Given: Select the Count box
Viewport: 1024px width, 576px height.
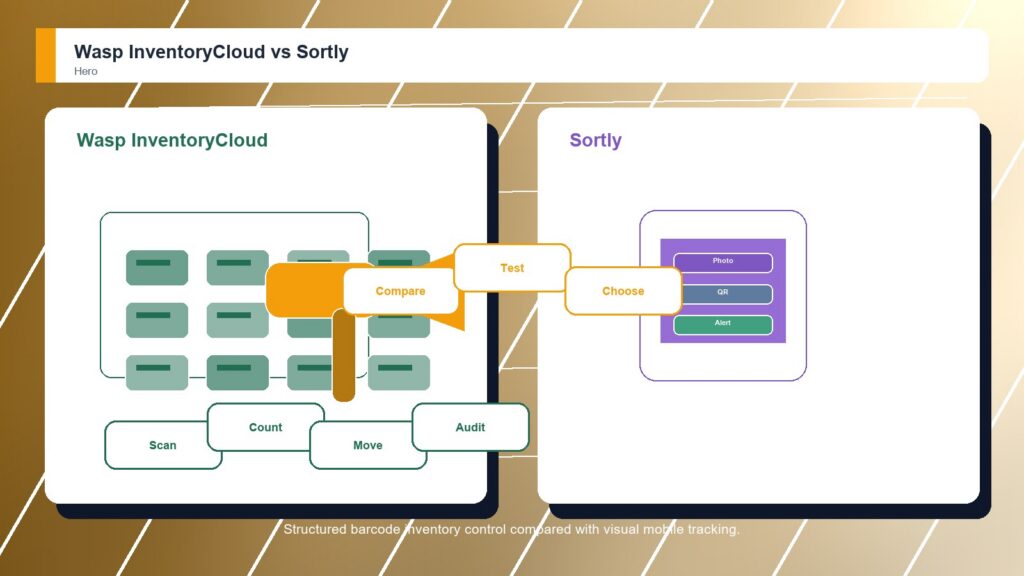Looking at the screenshot, I should click(x=265, y=427).
